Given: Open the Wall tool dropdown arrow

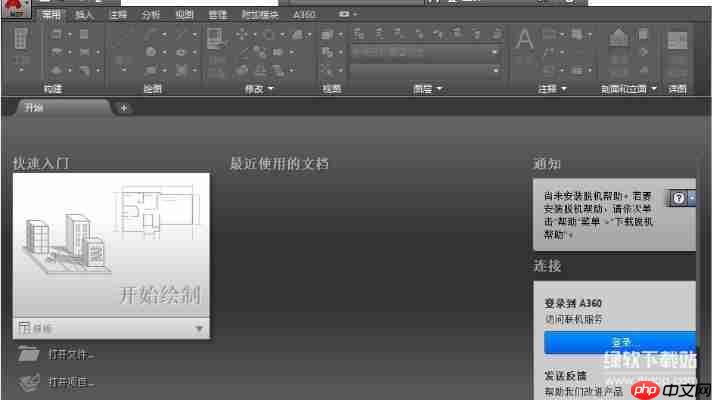Looking at the screenshot, I should (70, 35).
